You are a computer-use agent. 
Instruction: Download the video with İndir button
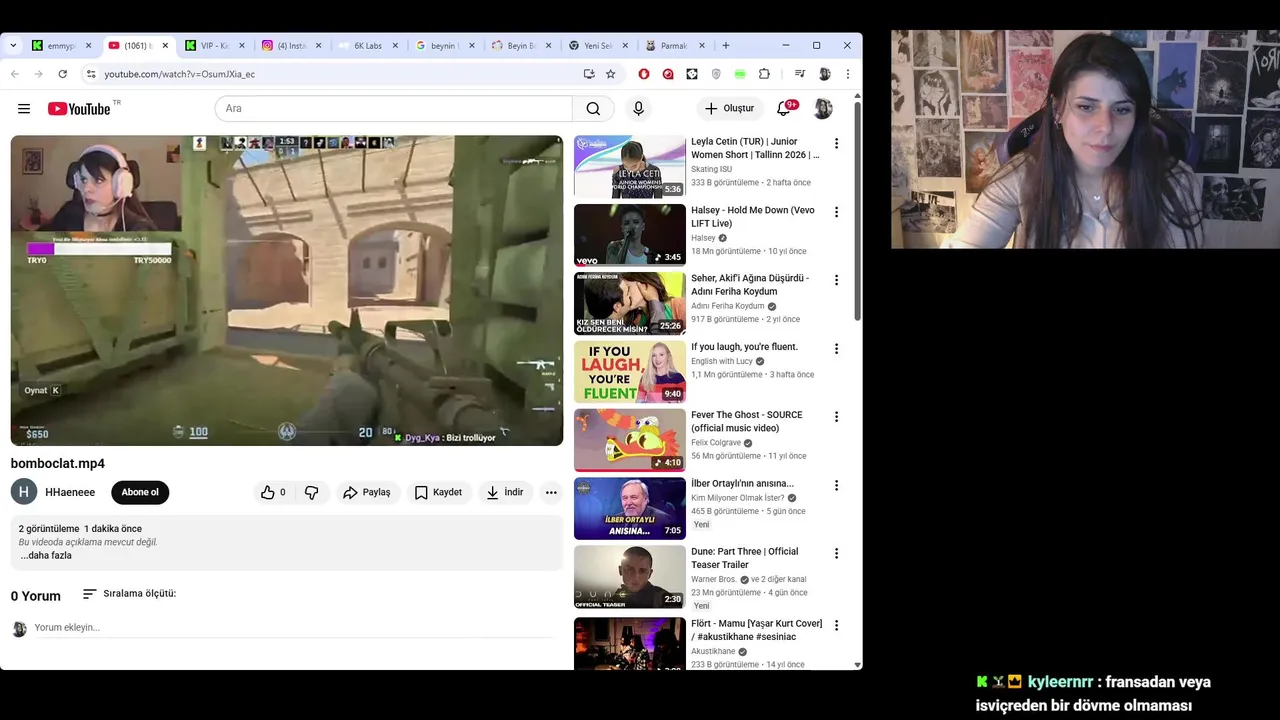505,492
